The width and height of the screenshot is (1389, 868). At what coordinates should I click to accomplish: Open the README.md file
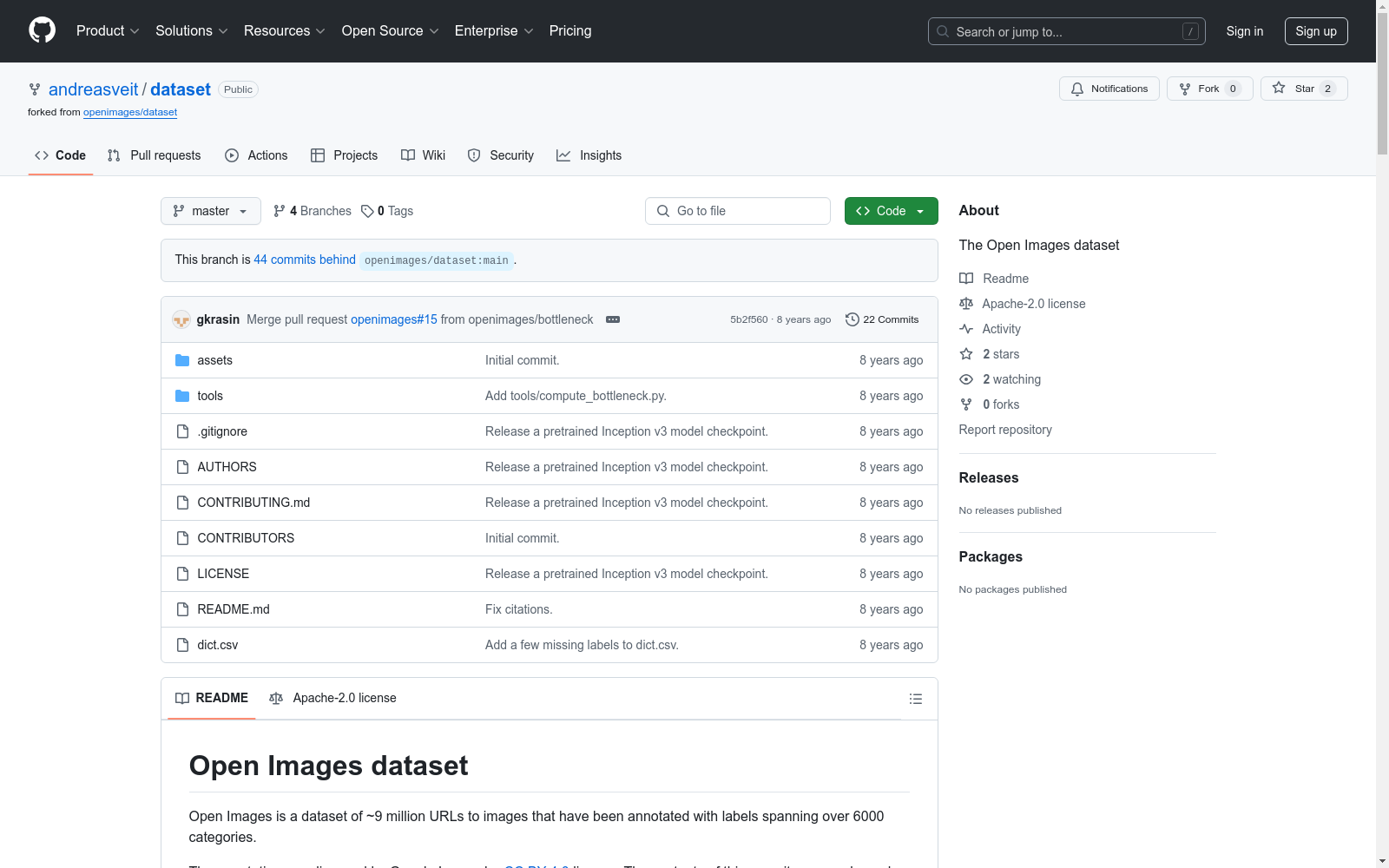[234, 609]
